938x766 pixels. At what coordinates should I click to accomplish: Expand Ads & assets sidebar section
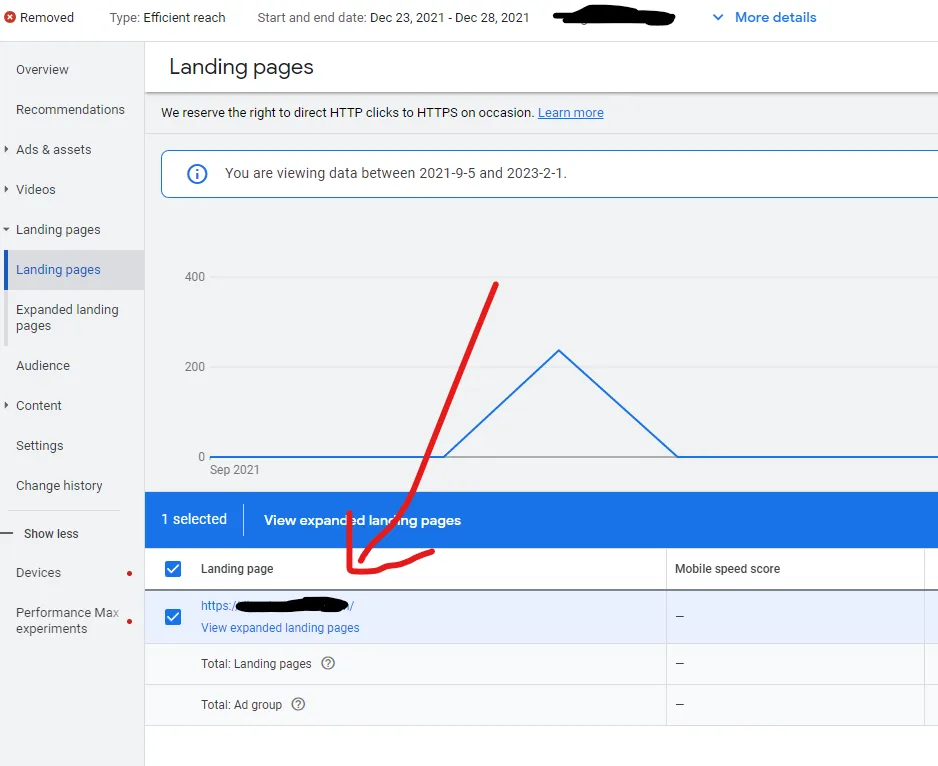[x=6, y=150]
